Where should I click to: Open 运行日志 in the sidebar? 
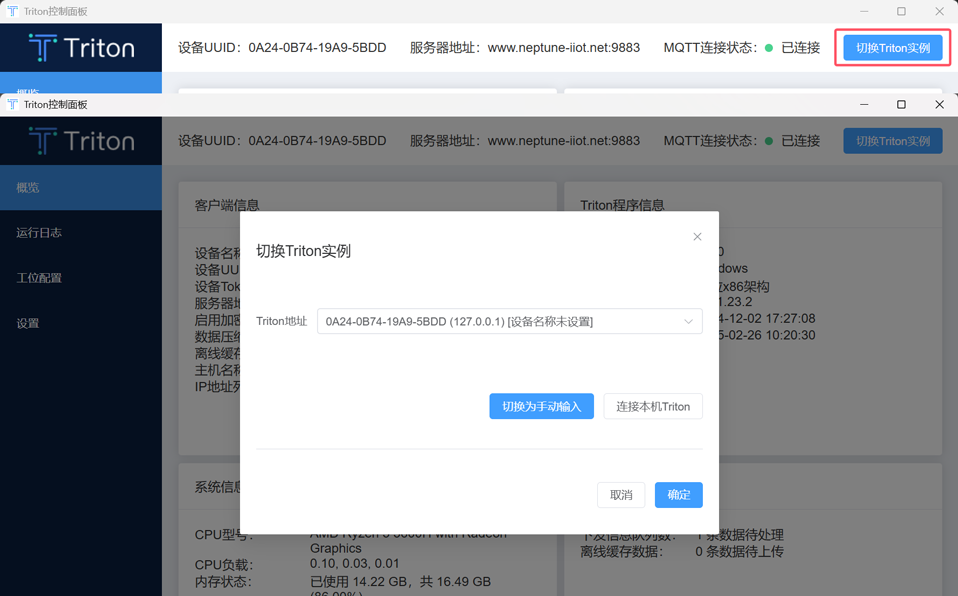pyautogui.click(x=81, y=233)
